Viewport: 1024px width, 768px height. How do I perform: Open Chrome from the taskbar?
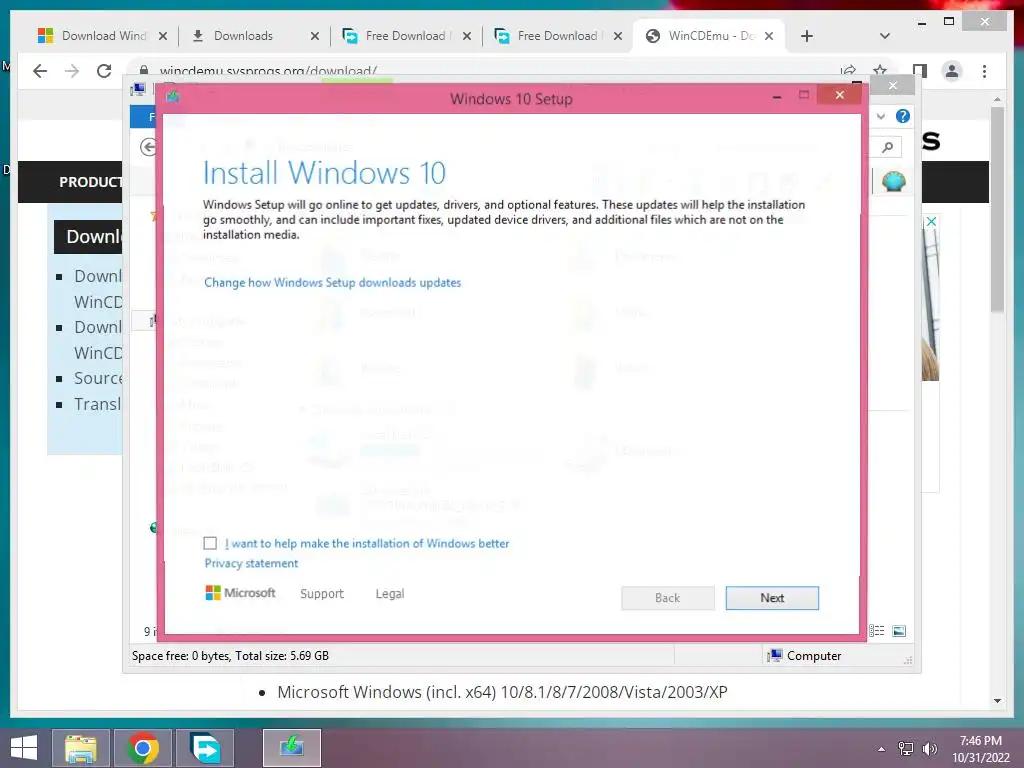coord(143,748)
